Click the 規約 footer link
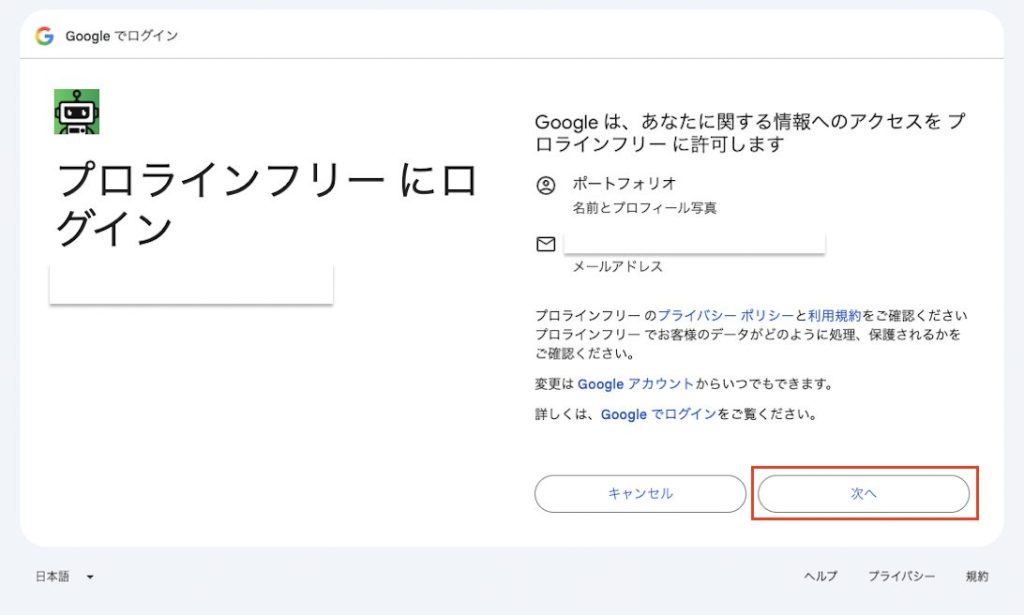The width and height of the screenshot is (1024, 615). (977, 576)
